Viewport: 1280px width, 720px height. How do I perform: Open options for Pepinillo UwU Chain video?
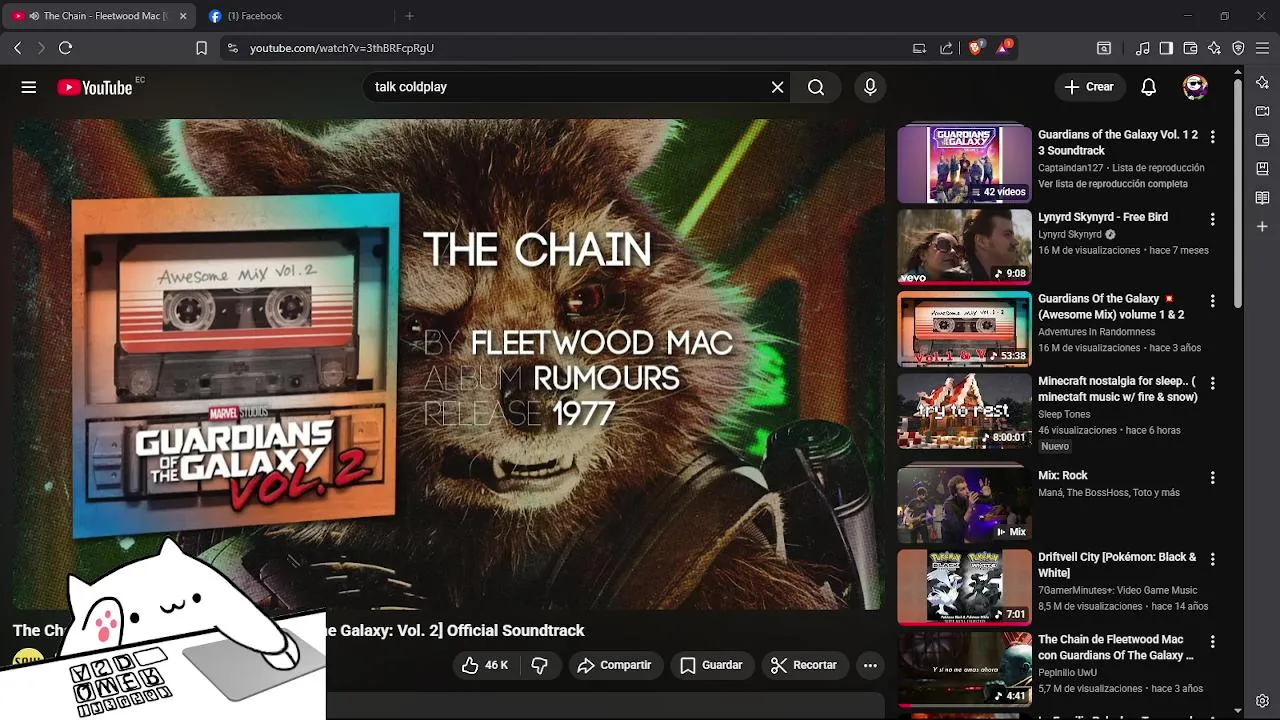tap(1213, 640)
